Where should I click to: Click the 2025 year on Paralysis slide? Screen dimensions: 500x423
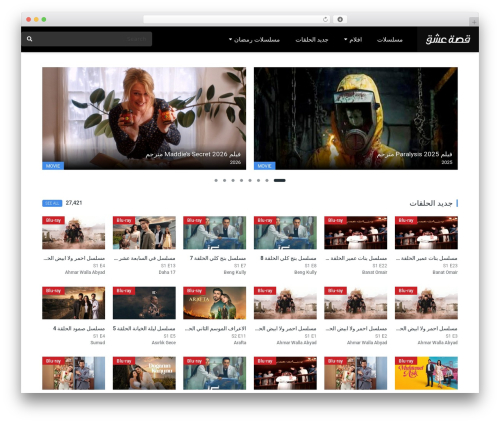[447, 162]
